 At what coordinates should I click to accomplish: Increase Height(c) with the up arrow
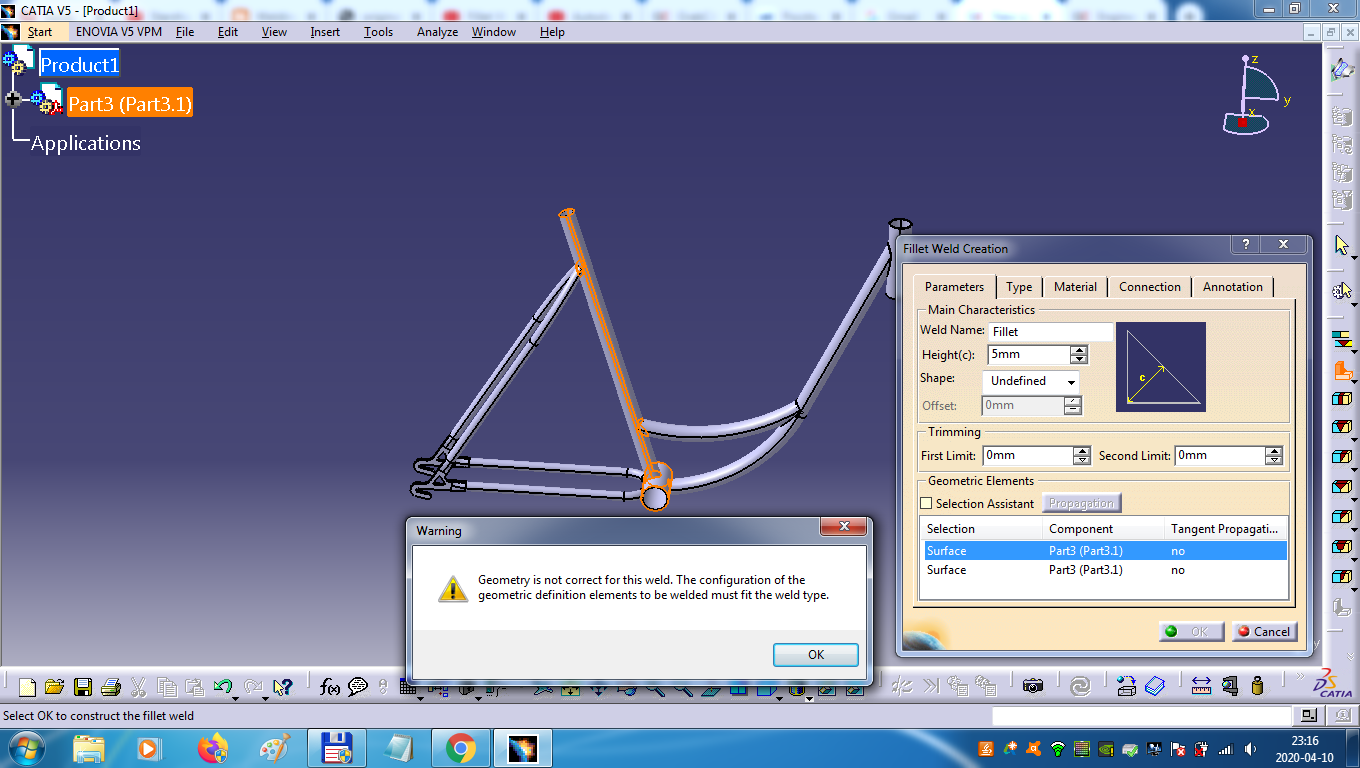coord(1078,350)
